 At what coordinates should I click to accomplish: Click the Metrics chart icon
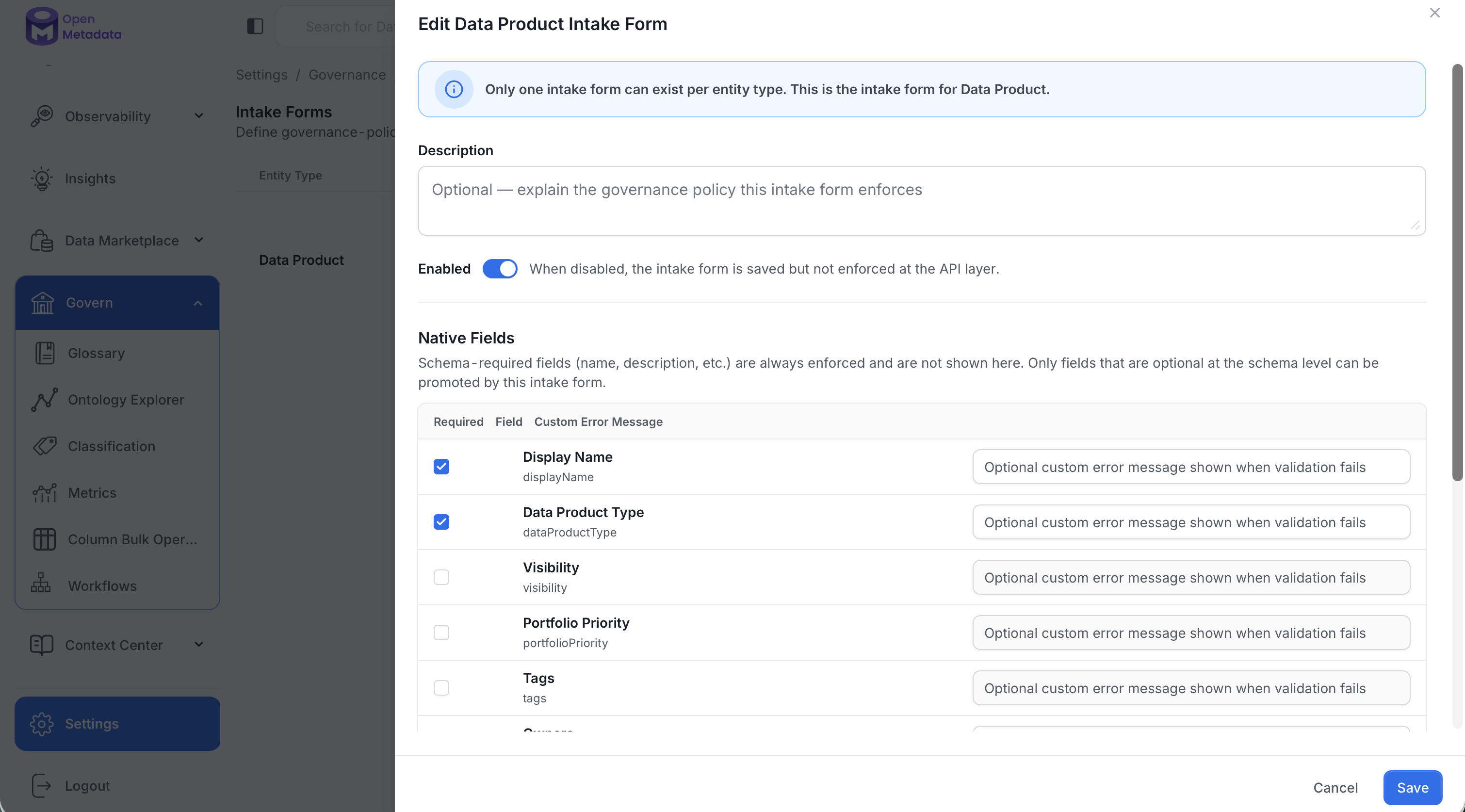45,493
